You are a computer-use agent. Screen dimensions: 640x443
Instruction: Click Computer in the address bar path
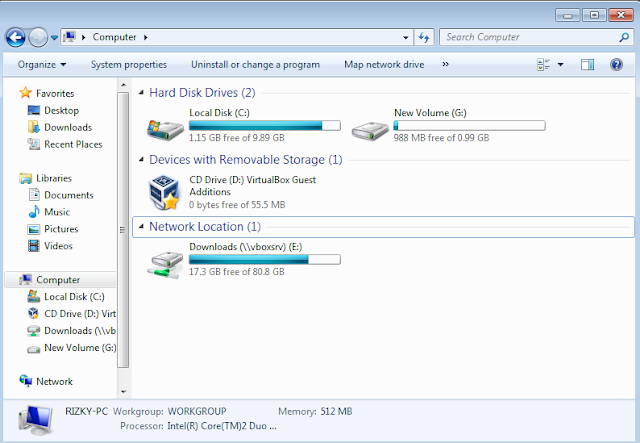point(114,37)
